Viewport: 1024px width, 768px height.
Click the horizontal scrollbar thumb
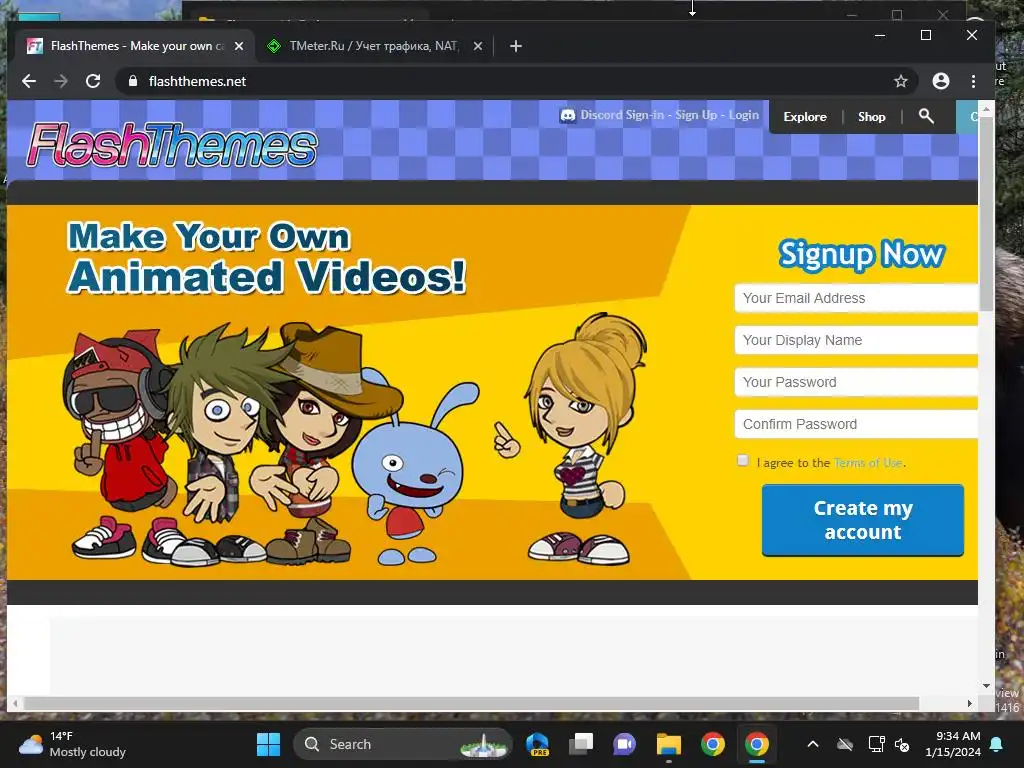click(x=472, y=703)
